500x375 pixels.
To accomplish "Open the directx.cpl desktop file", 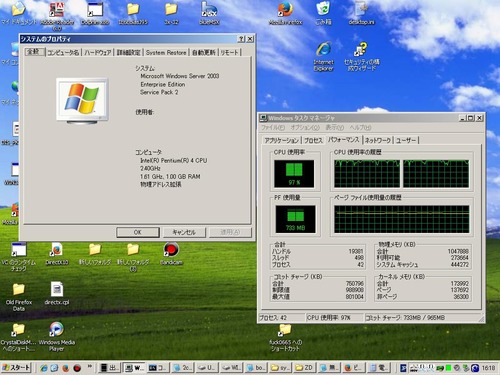I will tap(57, 294).
